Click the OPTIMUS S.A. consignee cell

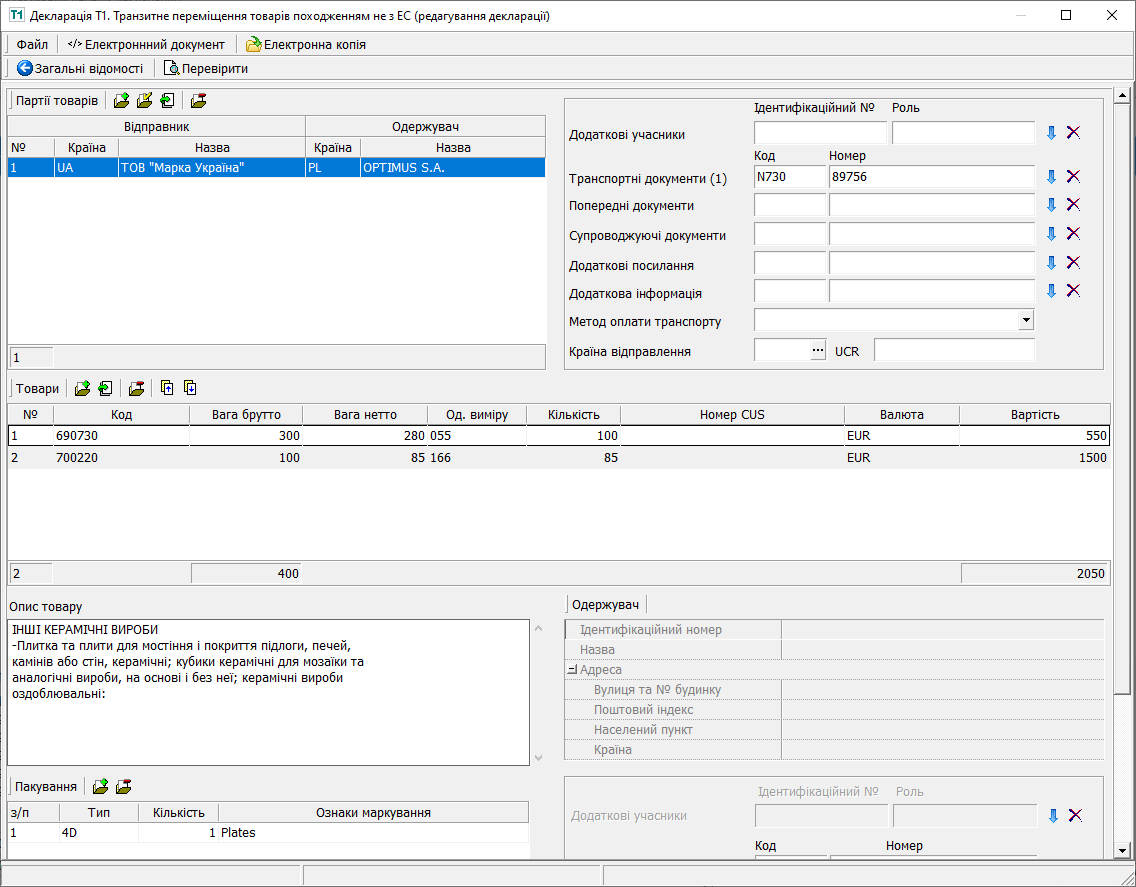click(x=453, y=167)
